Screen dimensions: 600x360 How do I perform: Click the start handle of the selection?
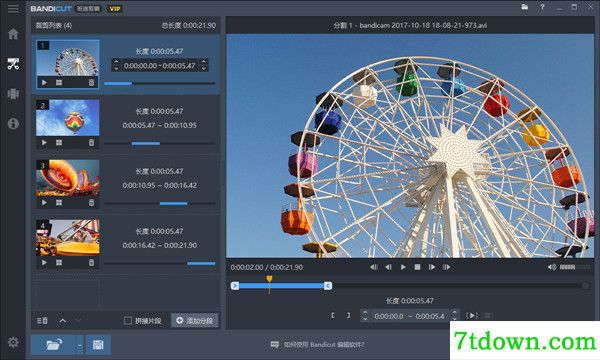235,286
